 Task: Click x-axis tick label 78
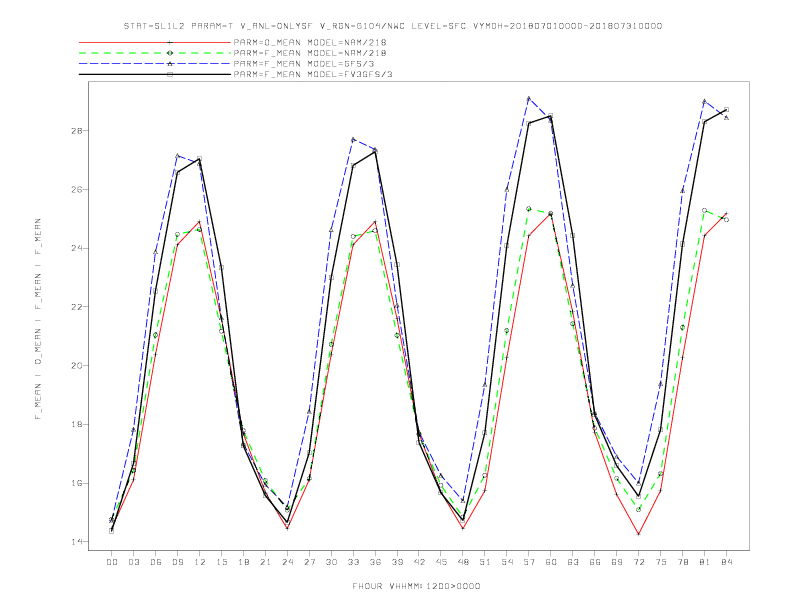click(682, 562)
